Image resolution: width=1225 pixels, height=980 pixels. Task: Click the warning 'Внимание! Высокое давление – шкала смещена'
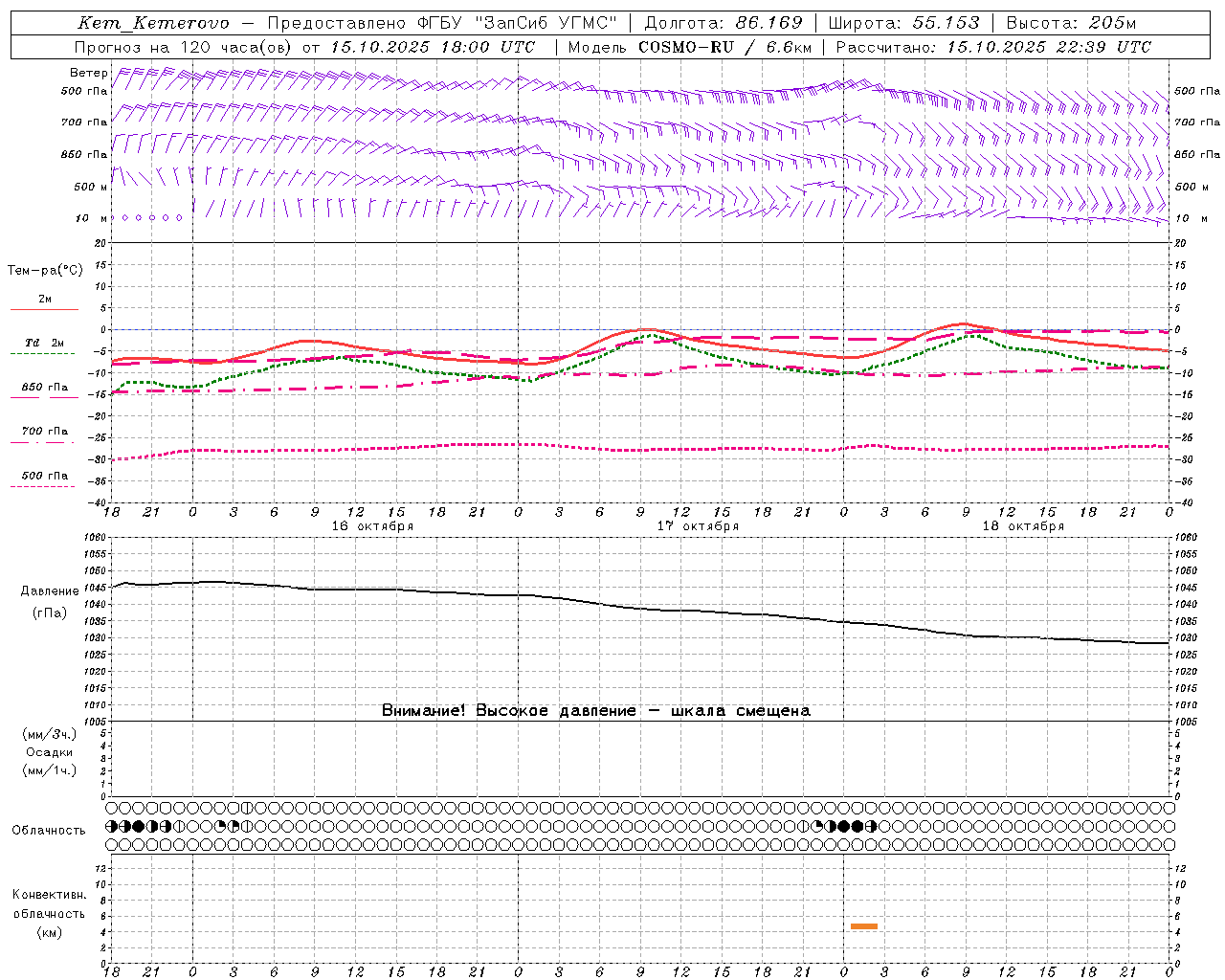[595, 710]
